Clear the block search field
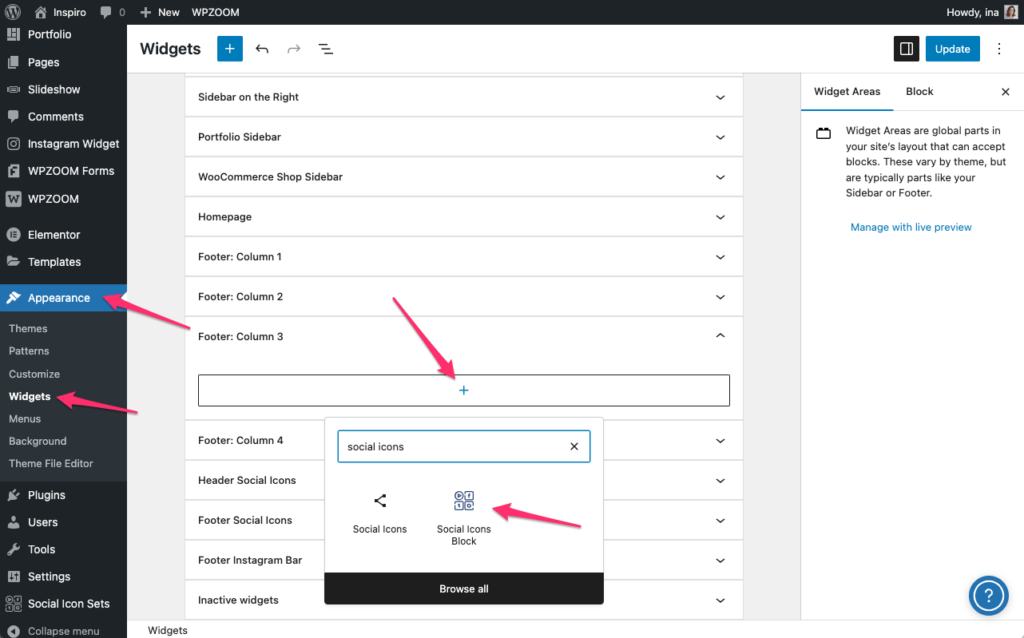 pos(574,447)
